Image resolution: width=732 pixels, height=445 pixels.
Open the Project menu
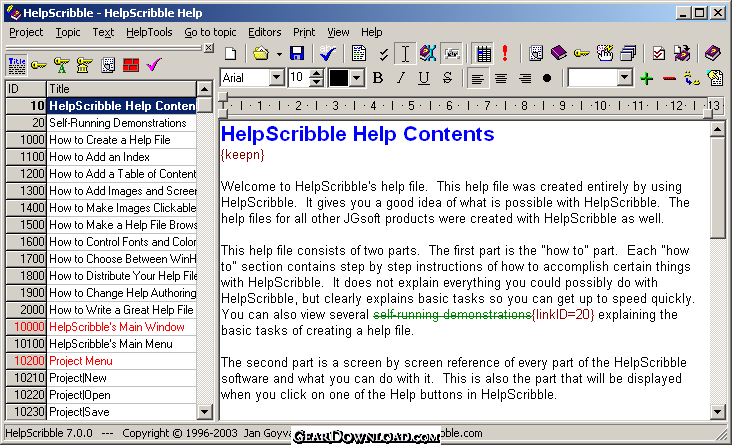click(x=26, y=32)
